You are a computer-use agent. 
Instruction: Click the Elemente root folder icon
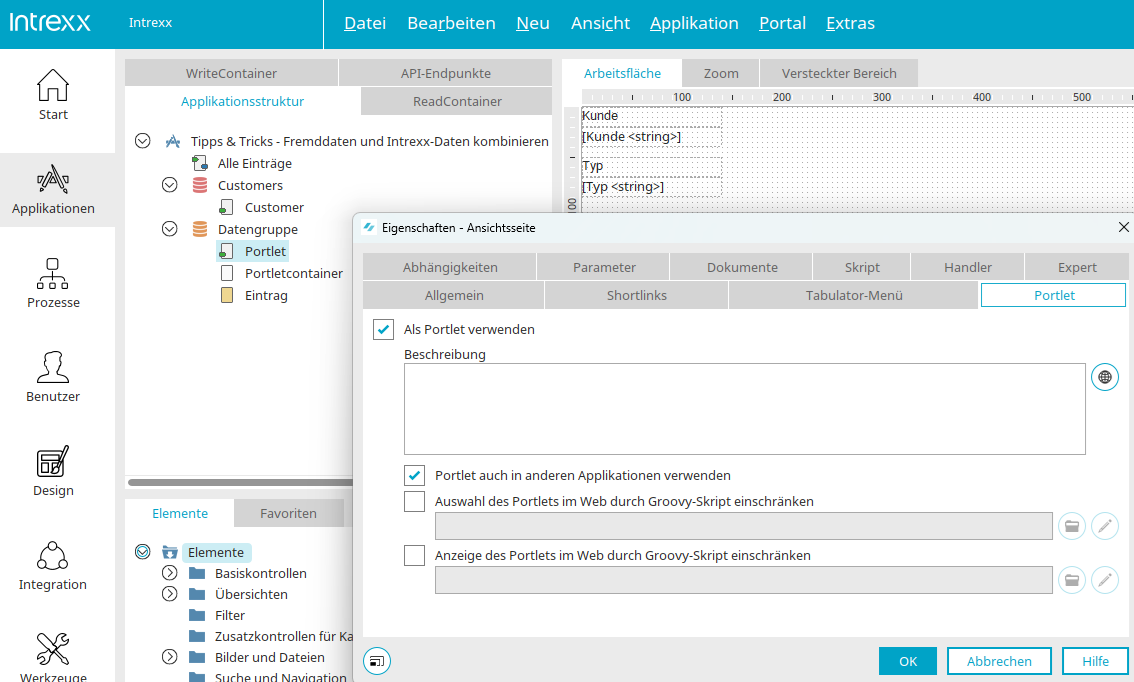170,553
